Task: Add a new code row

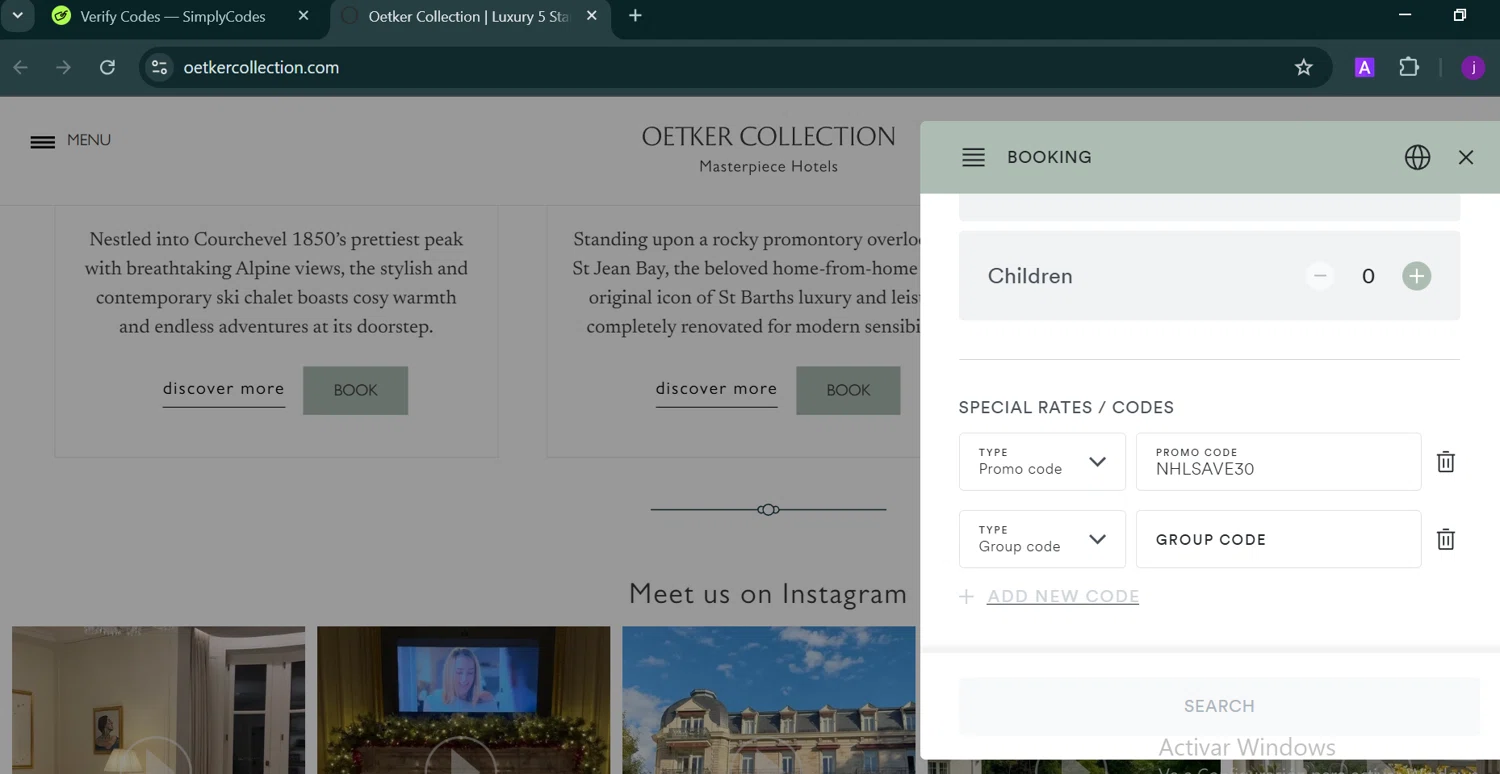Action: click(1063, 596)
